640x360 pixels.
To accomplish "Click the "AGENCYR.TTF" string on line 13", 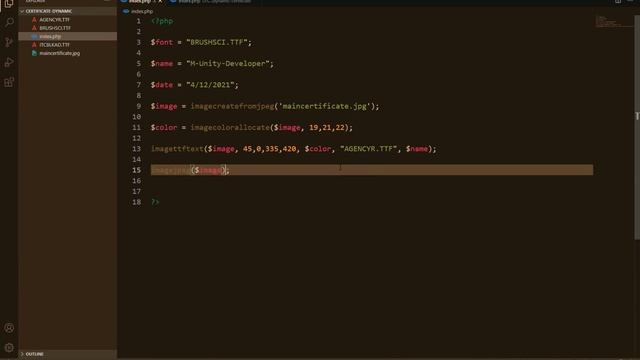I will [x=369, y=149].
